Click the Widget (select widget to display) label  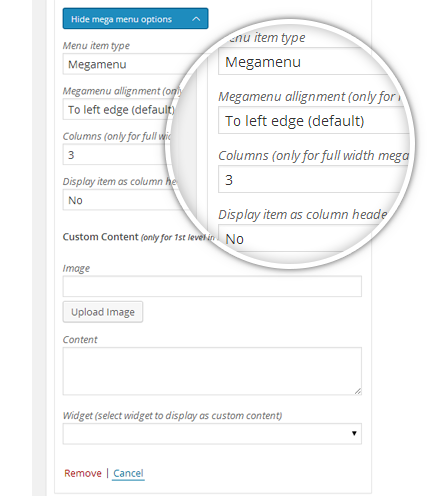click(x=172, y=415)
